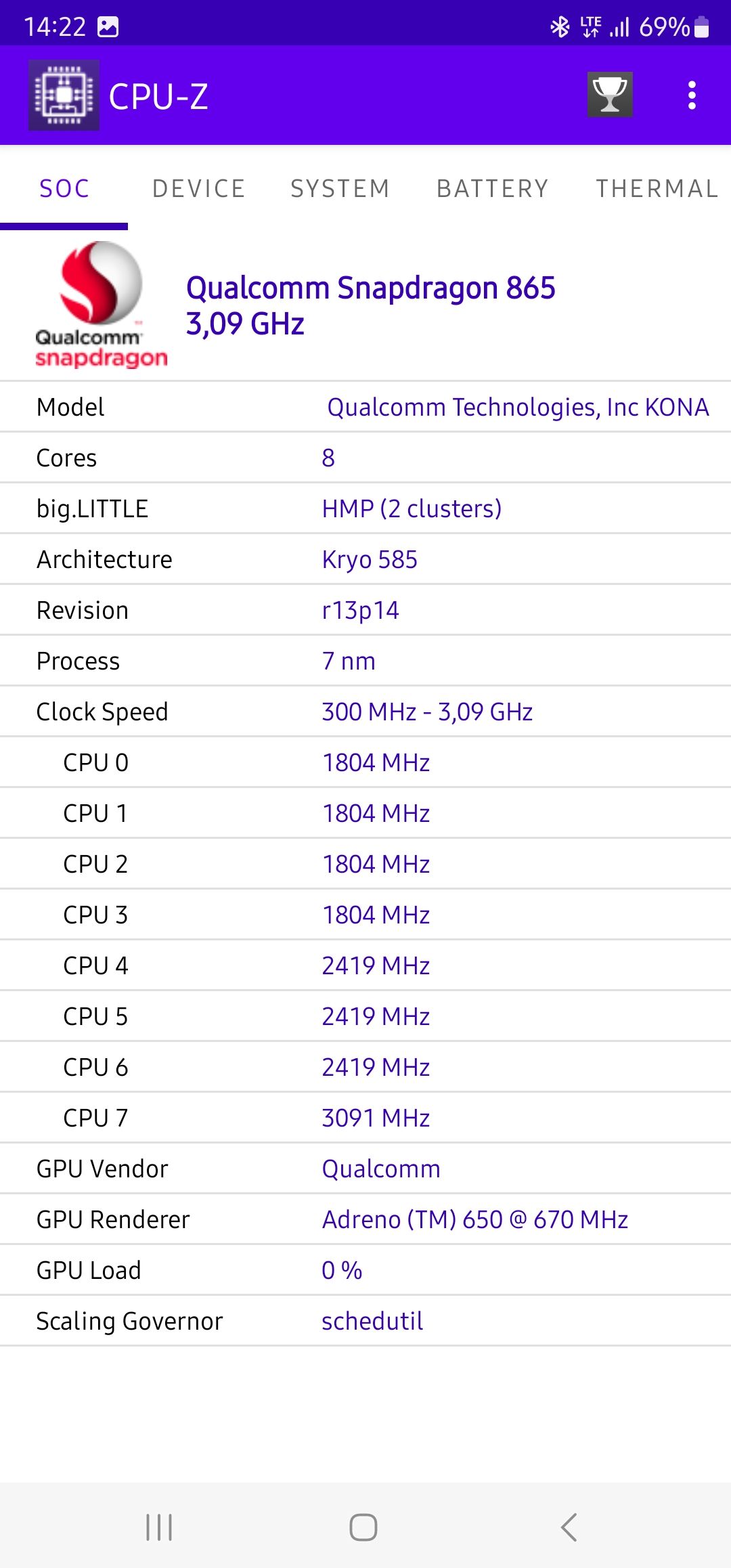The width and height of the screenshot is (731, 1568).
Task: Tap the CPU 7 3091 MHz row
Action: pos(365,1118)
